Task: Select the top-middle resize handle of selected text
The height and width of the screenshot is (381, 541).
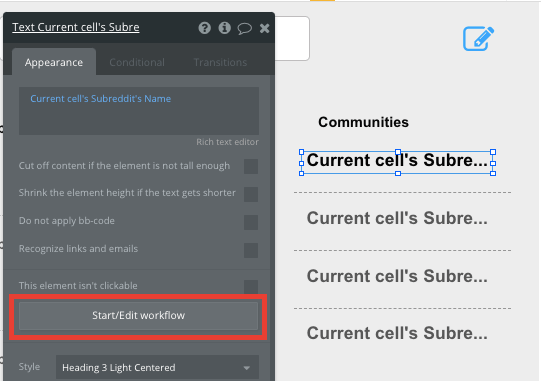Action: (x=398, y=152)
